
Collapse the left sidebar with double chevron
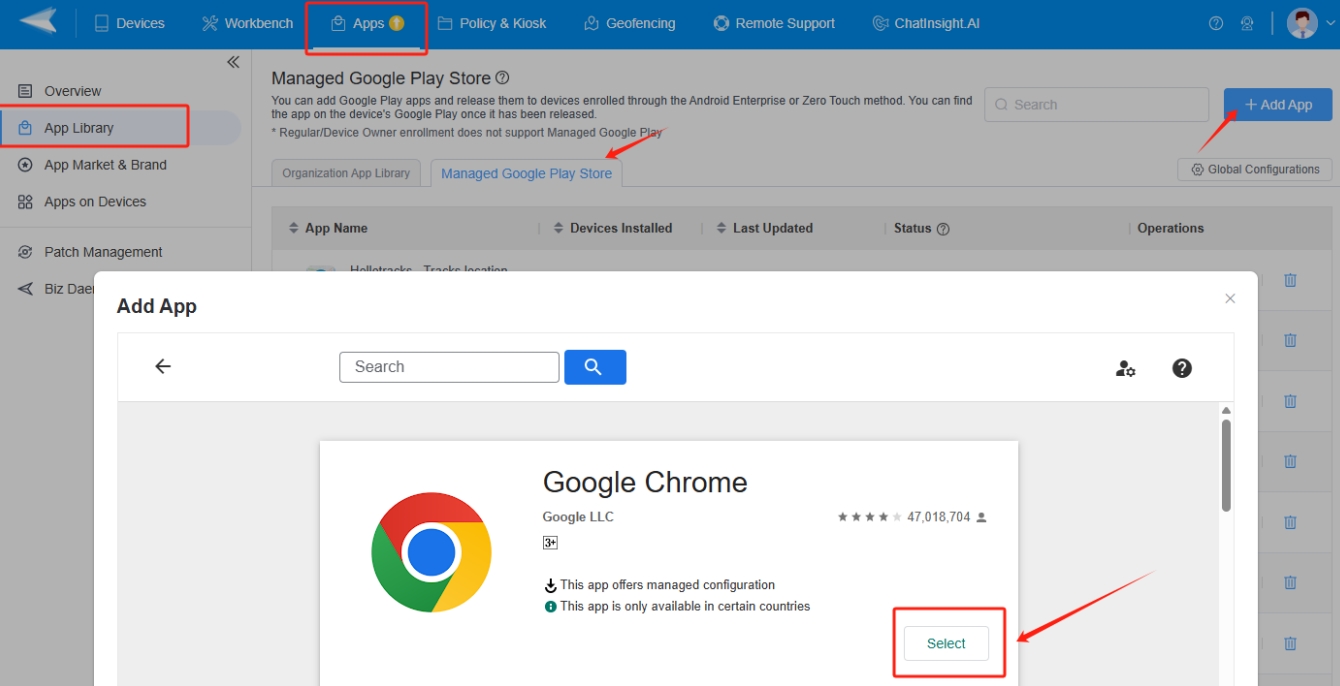tap(233, 62)
